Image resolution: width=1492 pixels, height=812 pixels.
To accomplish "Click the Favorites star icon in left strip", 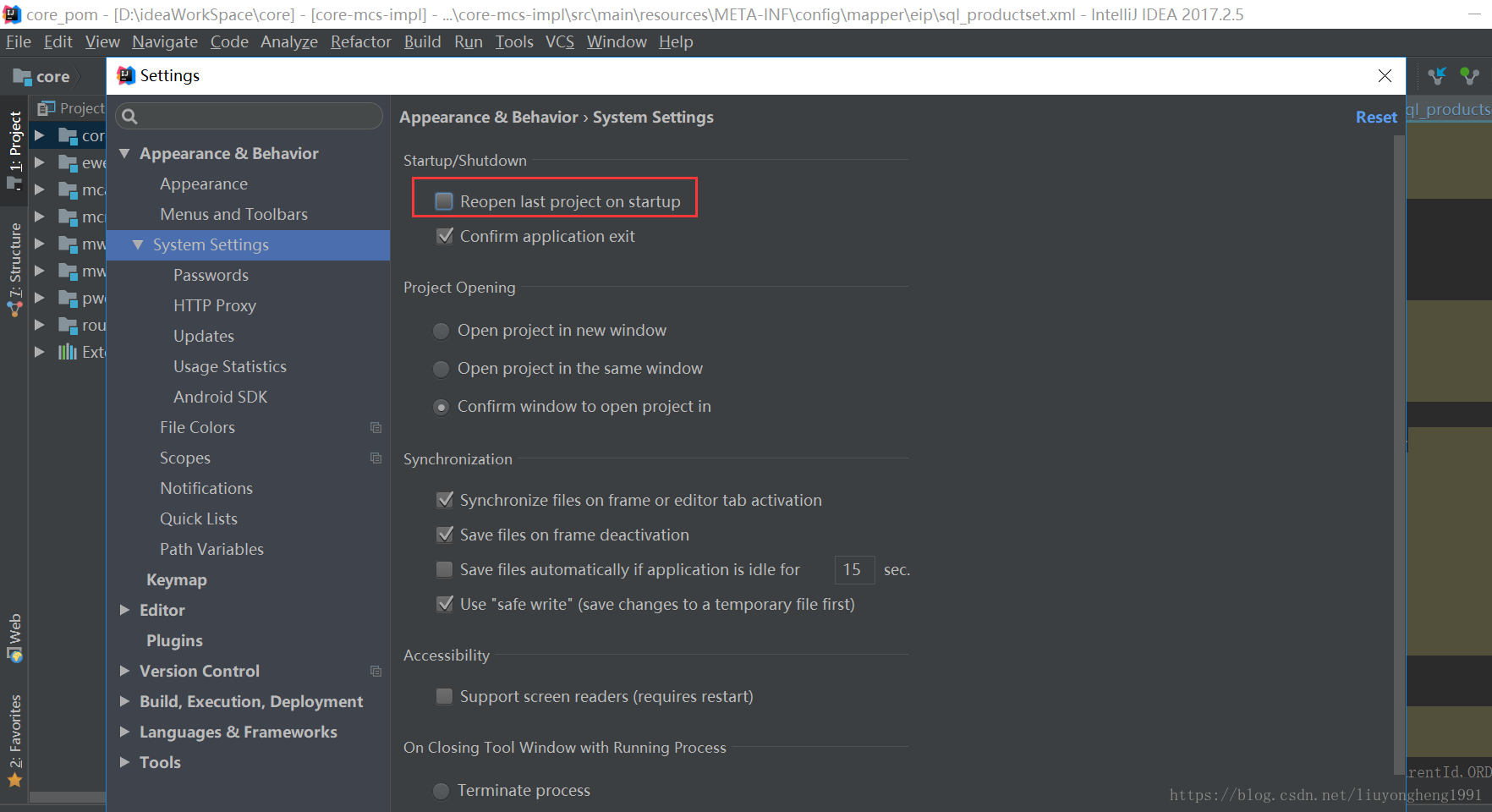I will 15,779.
